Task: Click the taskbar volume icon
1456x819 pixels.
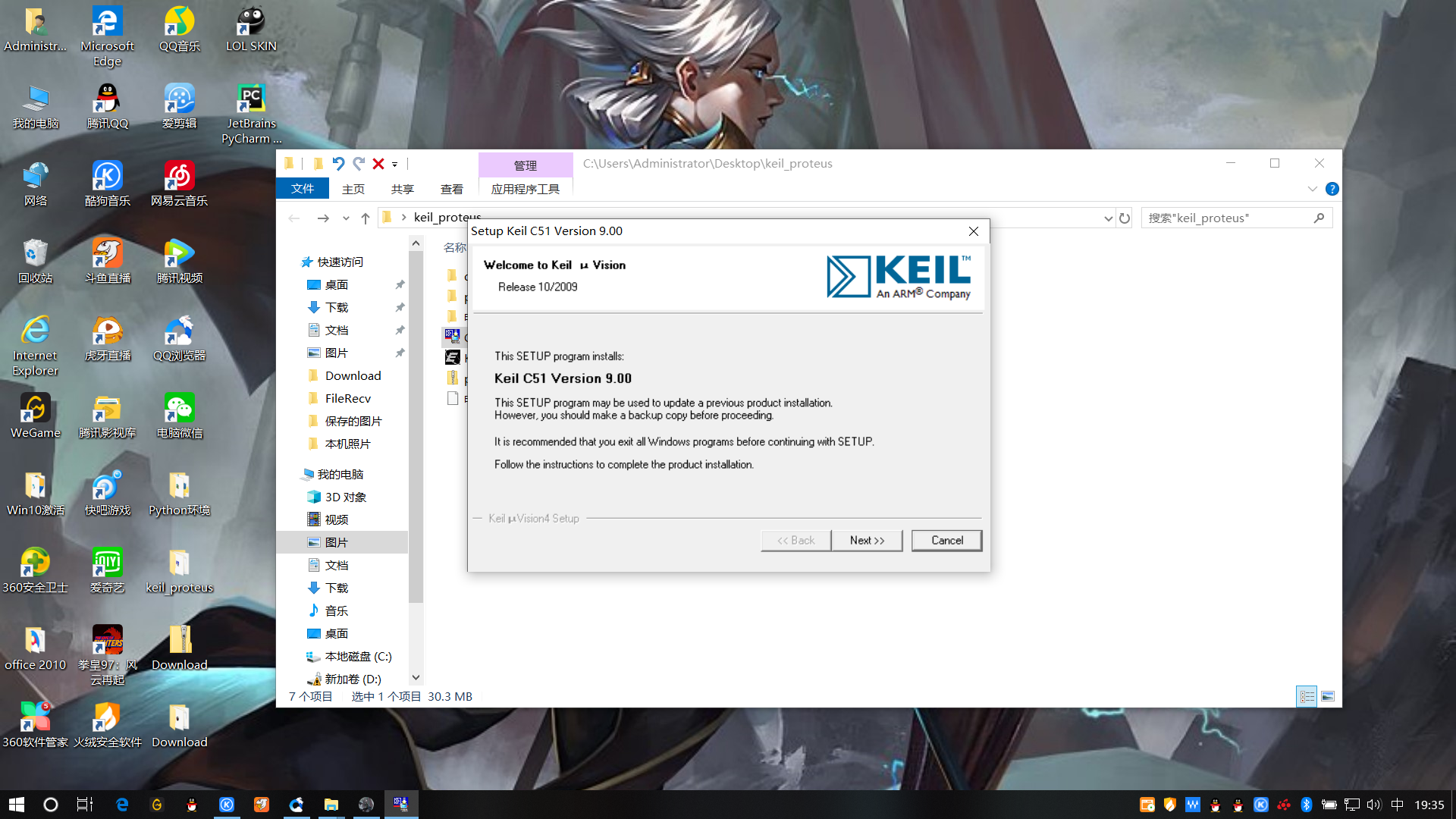Action: click(1374, 805)
